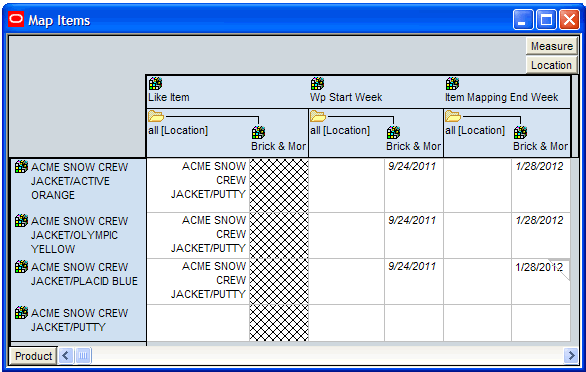Click the cube icon above Like Item
Image resolution: width=586 pixels, height=372 pixels.
tap(155, 83)
